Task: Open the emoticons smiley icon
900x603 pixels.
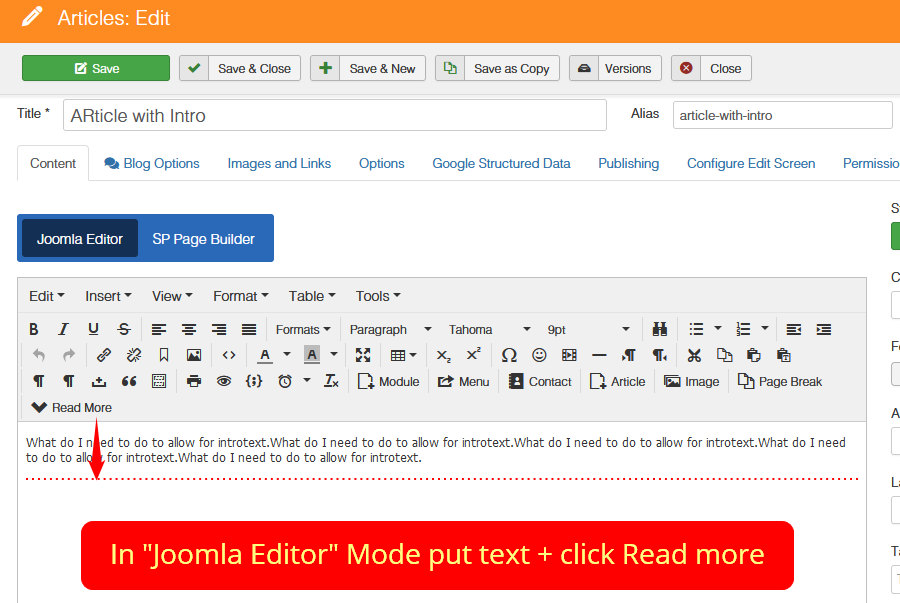Action: click(539, 355)
